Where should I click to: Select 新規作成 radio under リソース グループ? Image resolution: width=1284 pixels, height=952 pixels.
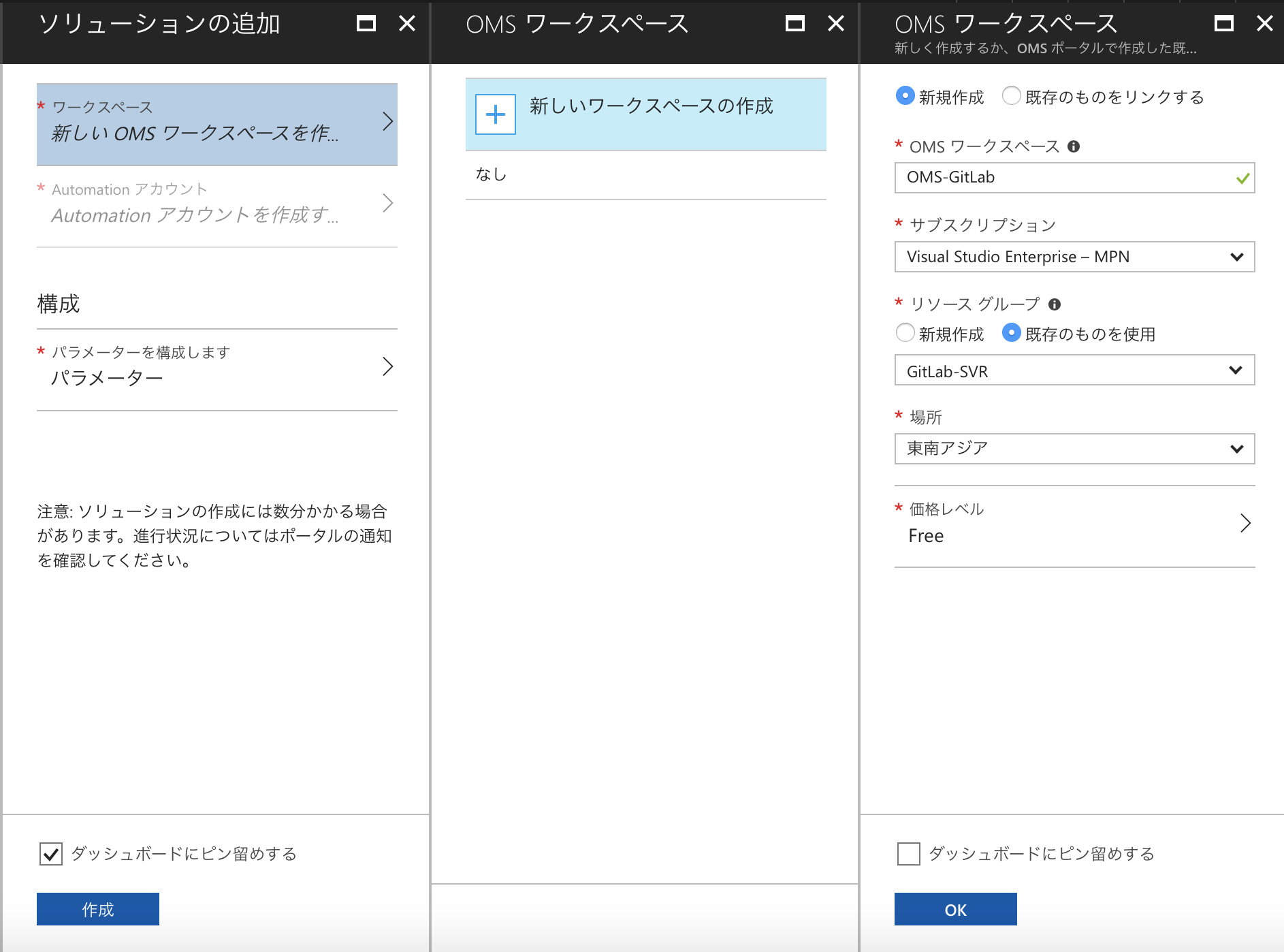(905, 333)
